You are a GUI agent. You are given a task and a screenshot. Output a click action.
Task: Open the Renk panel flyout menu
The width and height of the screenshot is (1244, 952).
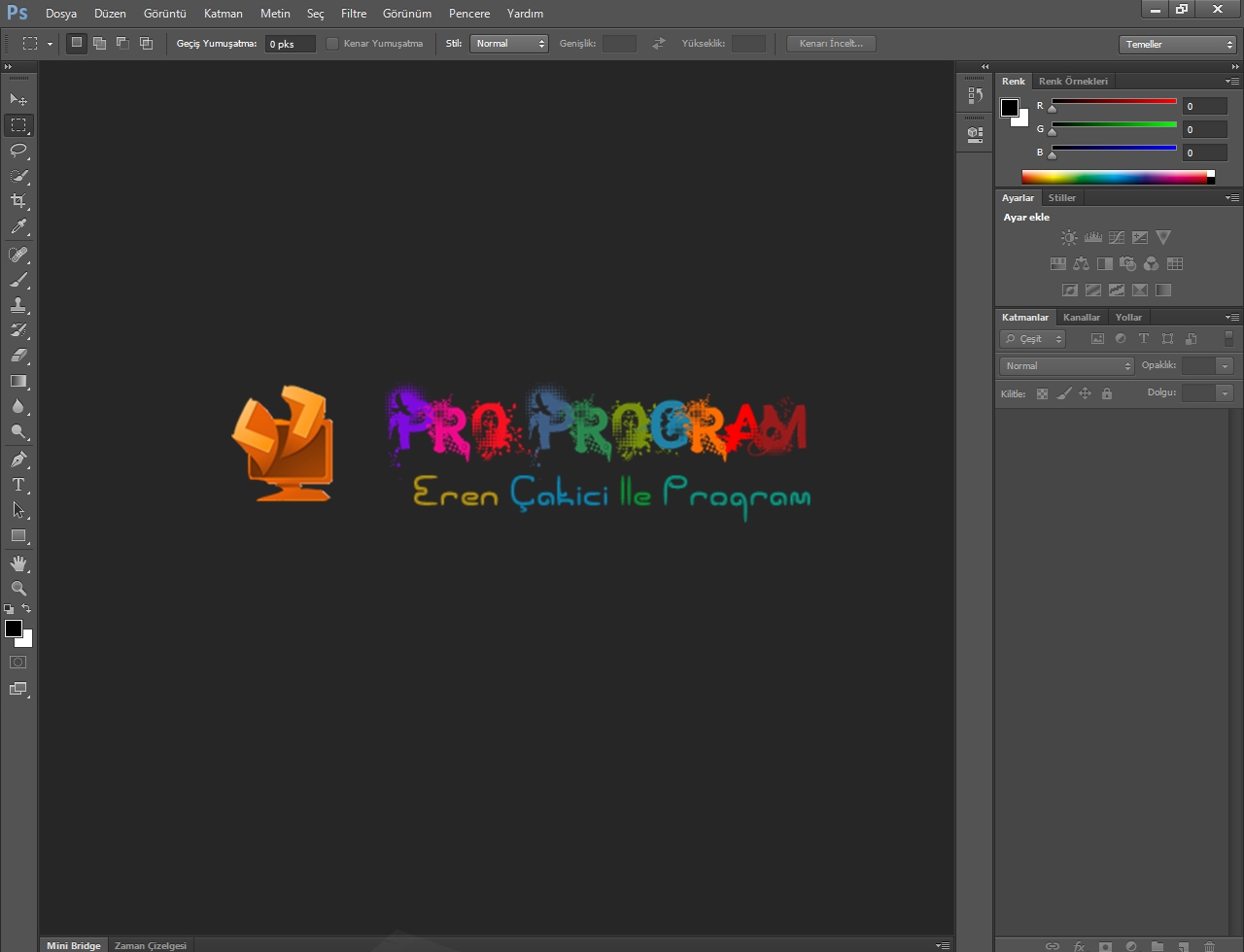[1232, 82]
